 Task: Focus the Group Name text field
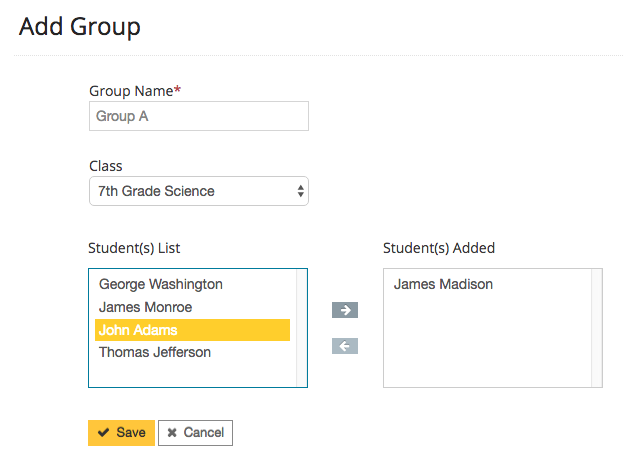(198, 116)
